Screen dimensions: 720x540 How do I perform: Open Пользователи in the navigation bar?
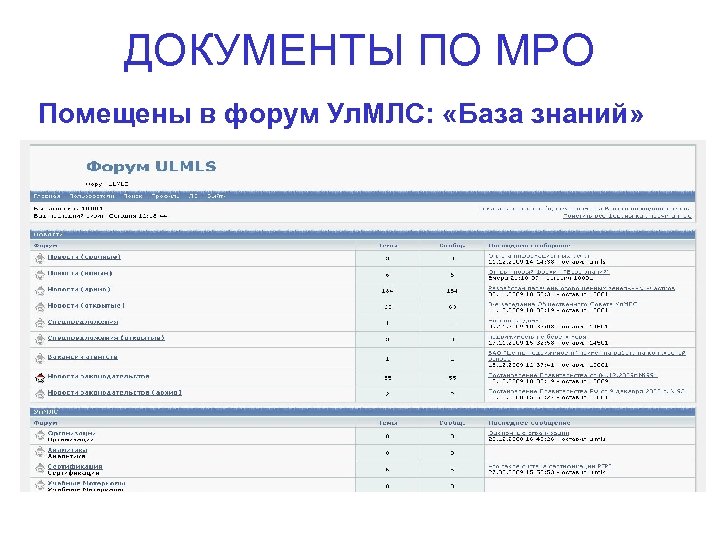92,196
